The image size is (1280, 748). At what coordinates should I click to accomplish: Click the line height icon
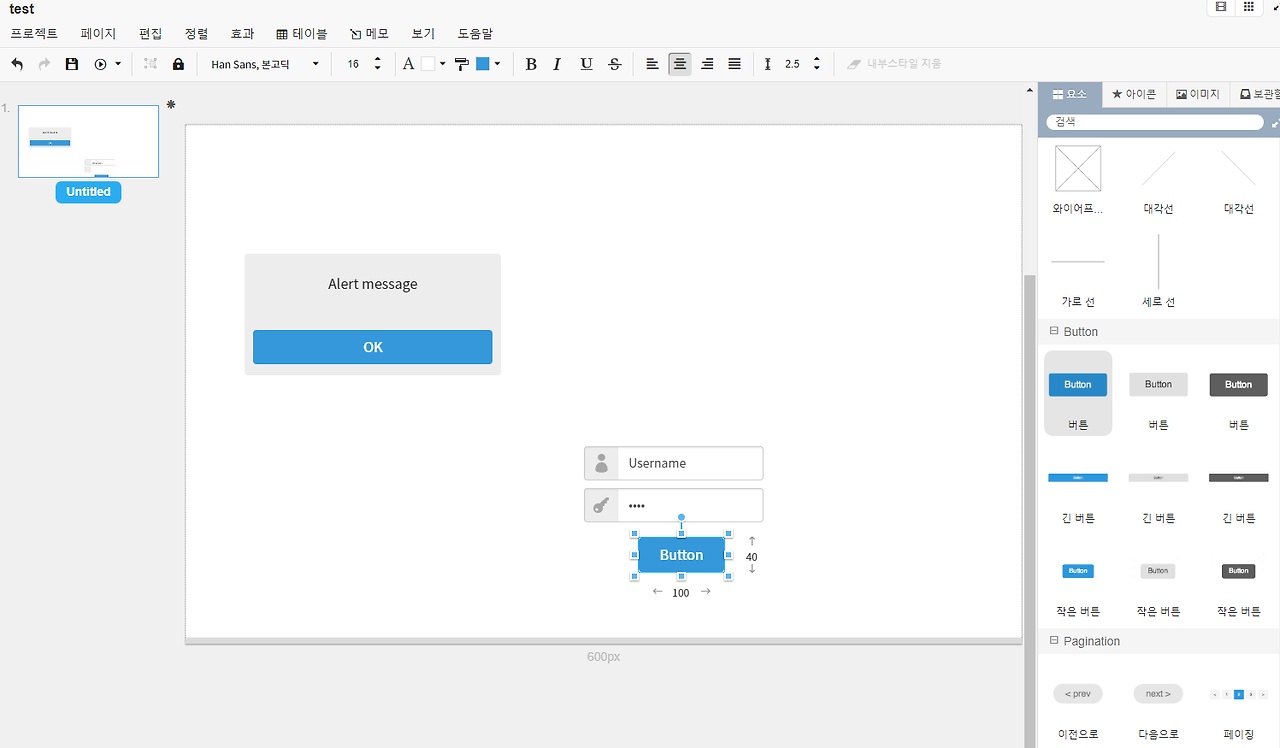pos(768,64)
